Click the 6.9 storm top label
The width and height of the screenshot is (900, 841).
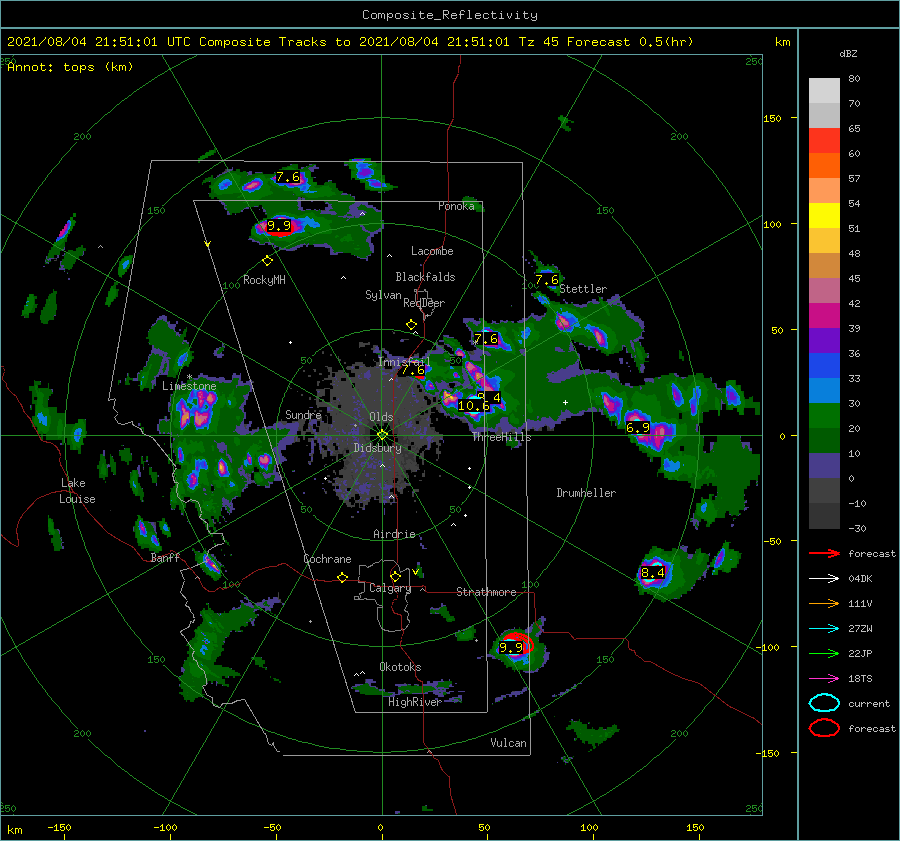click(638, 428)
